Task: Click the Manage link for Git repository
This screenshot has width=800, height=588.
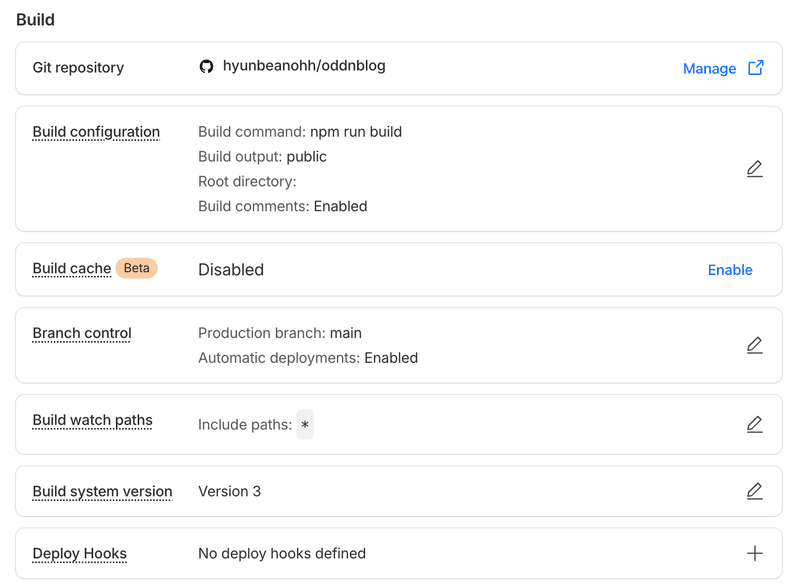Action: [709, 68]
